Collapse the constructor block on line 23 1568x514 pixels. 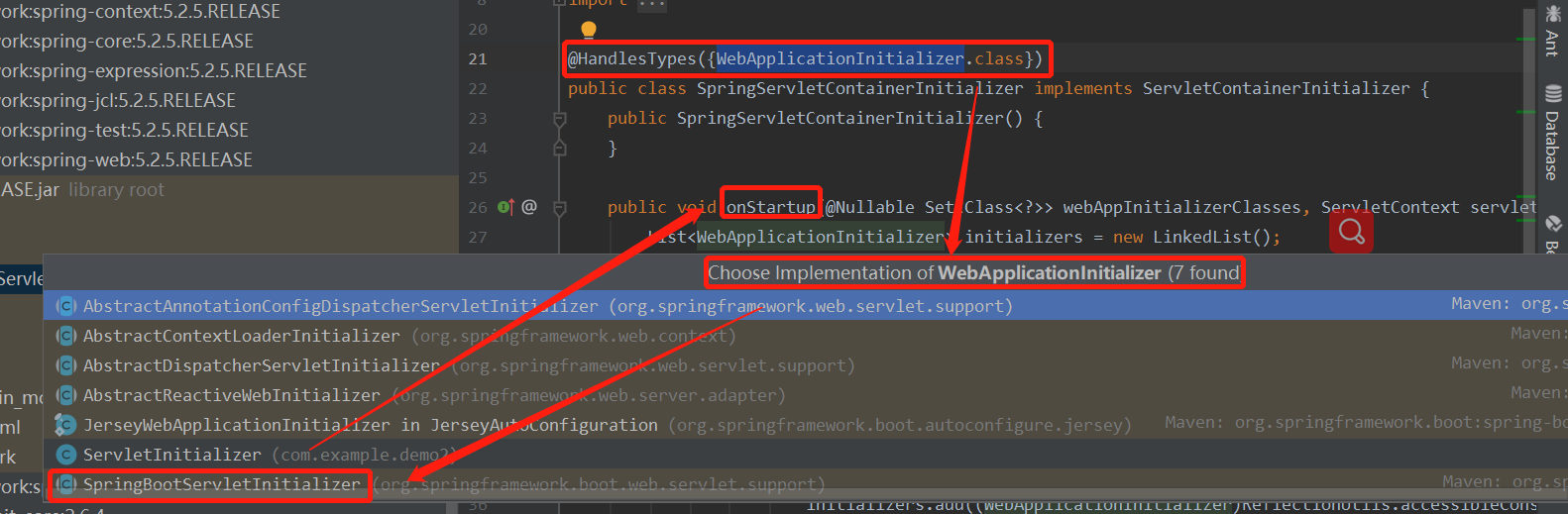(x=559, y=119)
